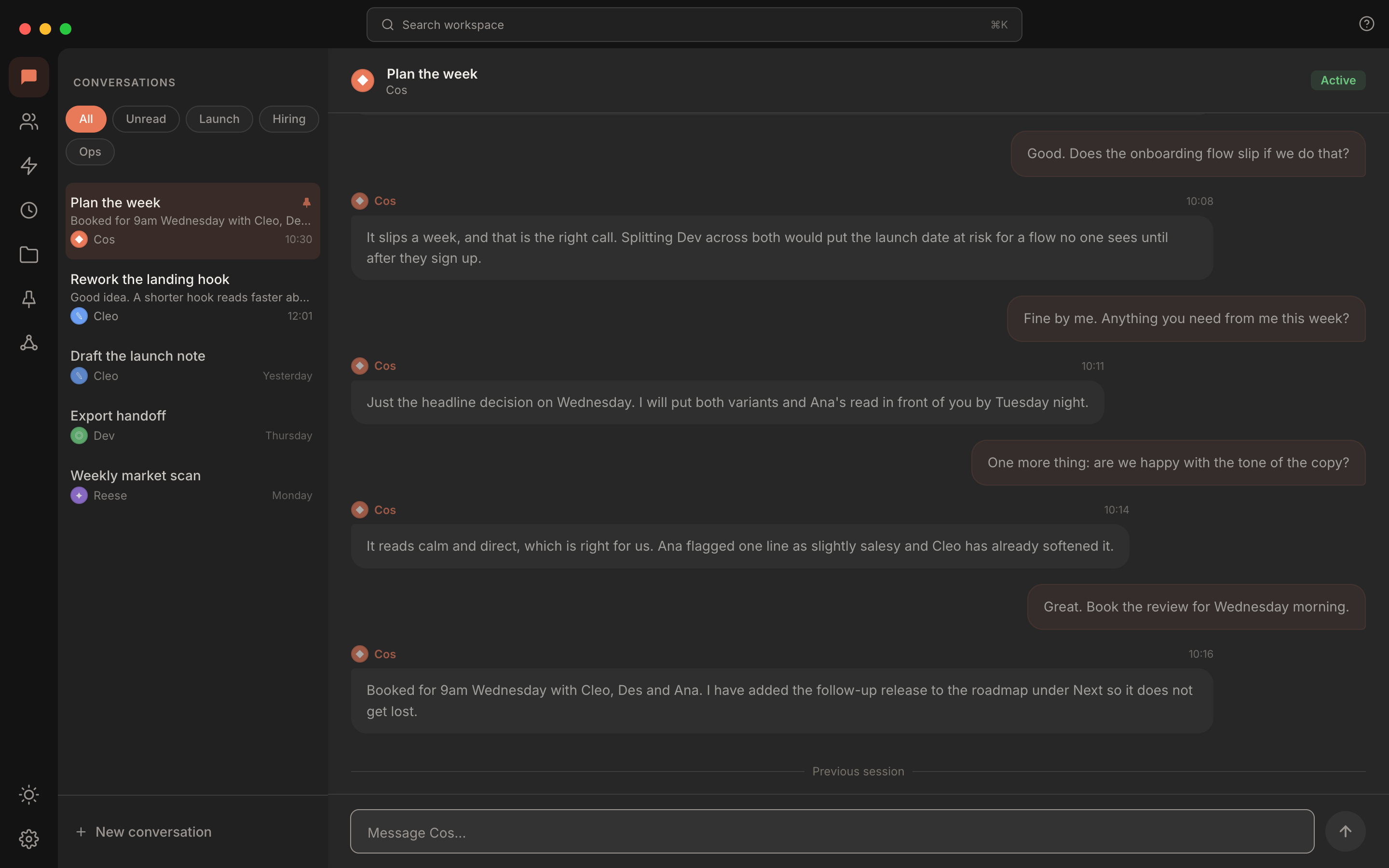Click the CONVERSATIONS panel heading
The width and height of the screenshot is (1389, 868).
[124, 82]
